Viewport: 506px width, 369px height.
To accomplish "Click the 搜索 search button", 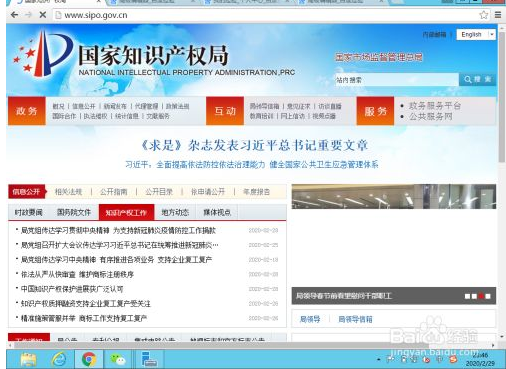I will coord(477,79).
